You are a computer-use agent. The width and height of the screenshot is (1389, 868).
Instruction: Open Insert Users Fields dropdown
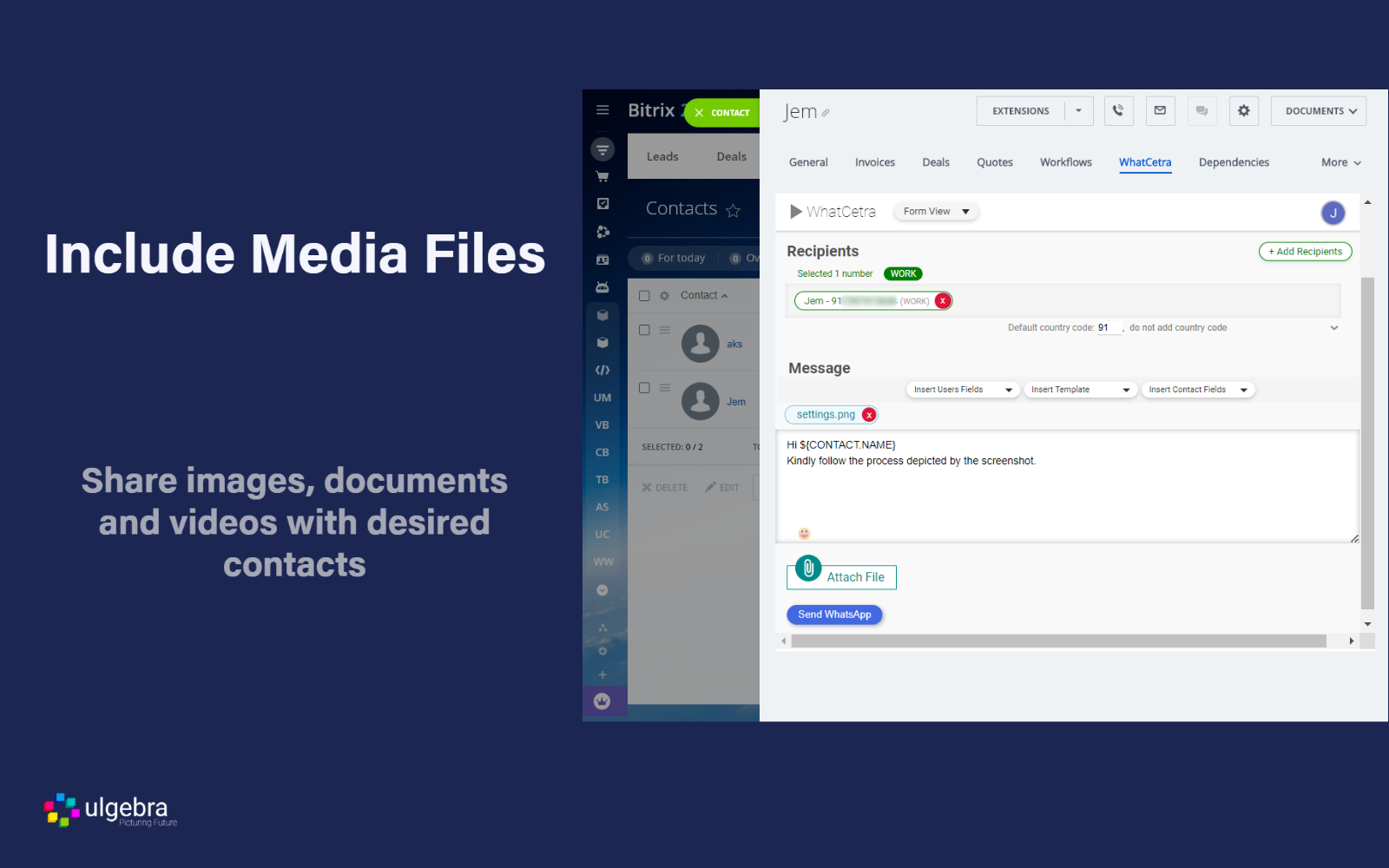(964, 390)
